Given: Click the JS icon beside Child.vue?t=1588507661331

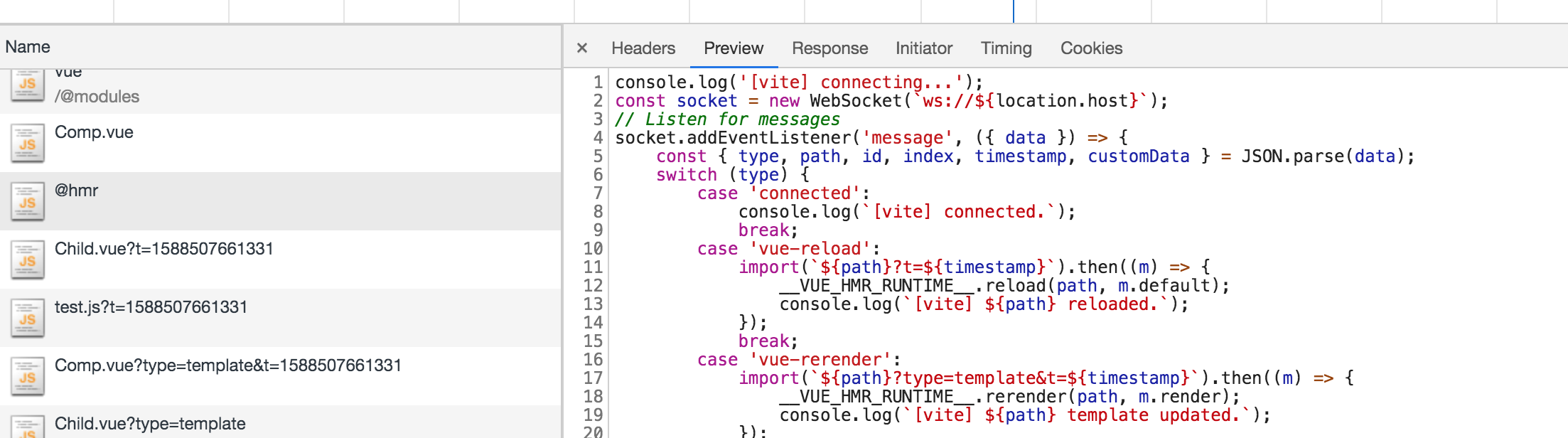Looking at the screenshot, I should click(x=28, y=260).
